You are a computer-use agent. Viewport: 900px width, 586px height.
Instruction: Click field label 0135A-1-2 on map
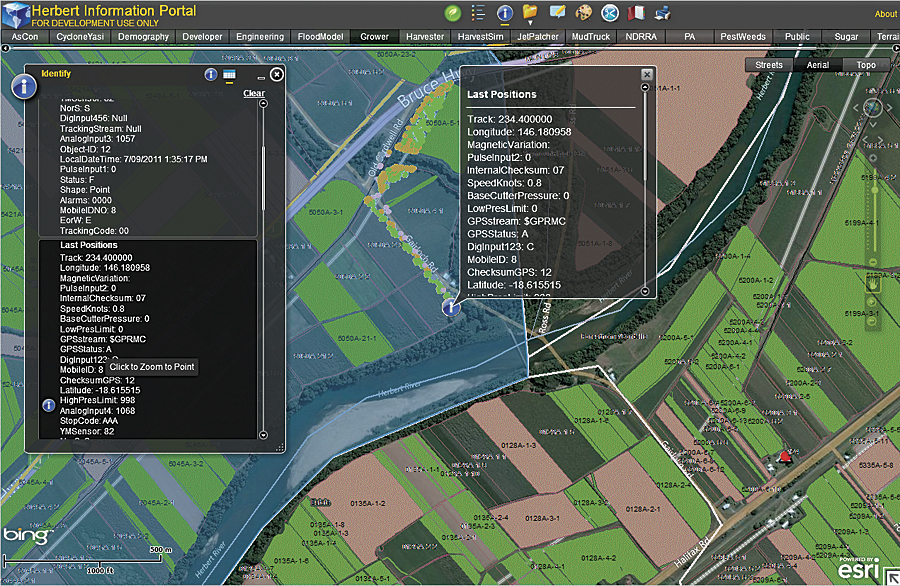pyautogui.click(x=367, y=504)
